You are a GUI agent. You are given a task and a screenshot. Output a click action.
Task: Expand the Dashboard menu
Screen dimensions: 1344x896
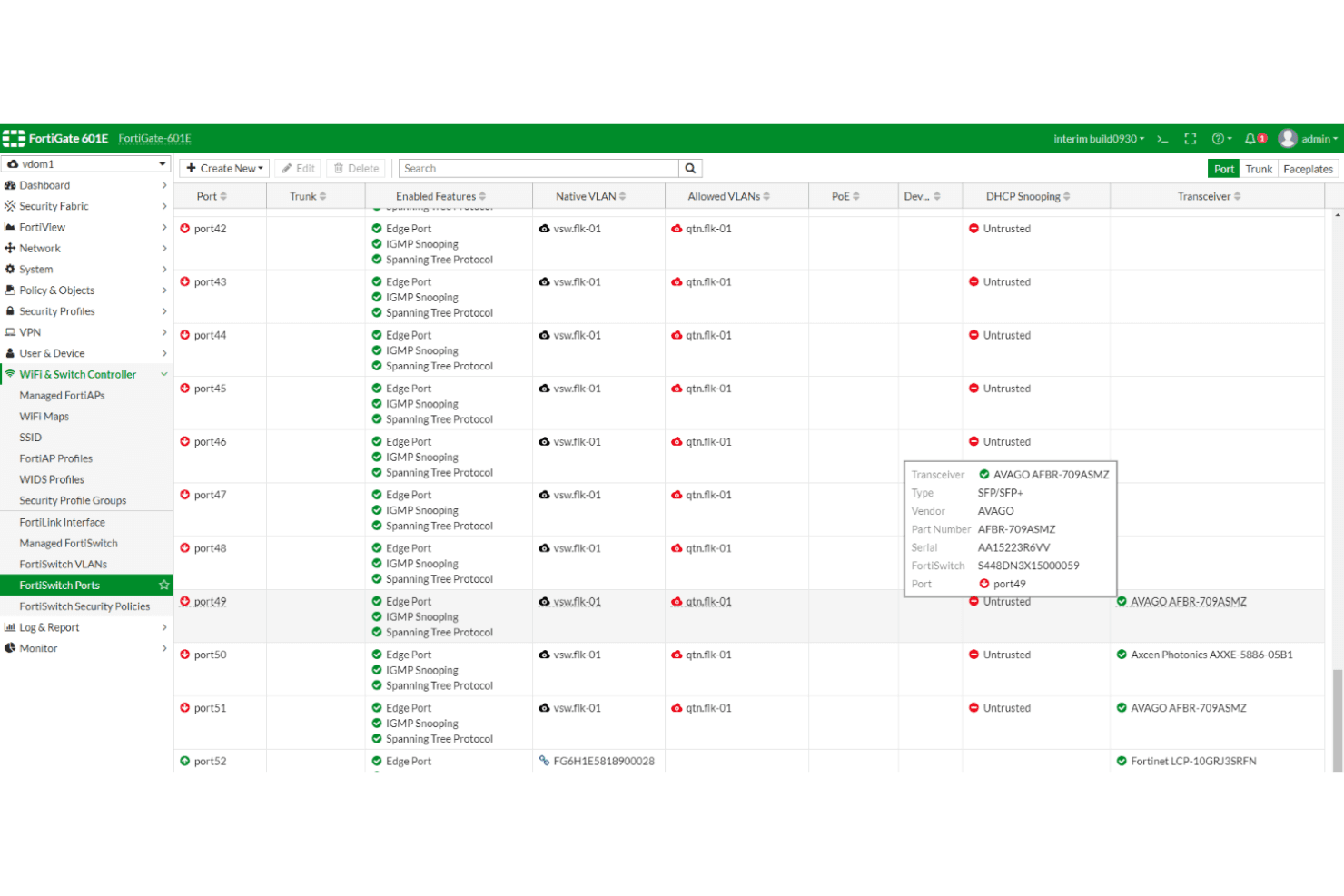coord(86,185)
